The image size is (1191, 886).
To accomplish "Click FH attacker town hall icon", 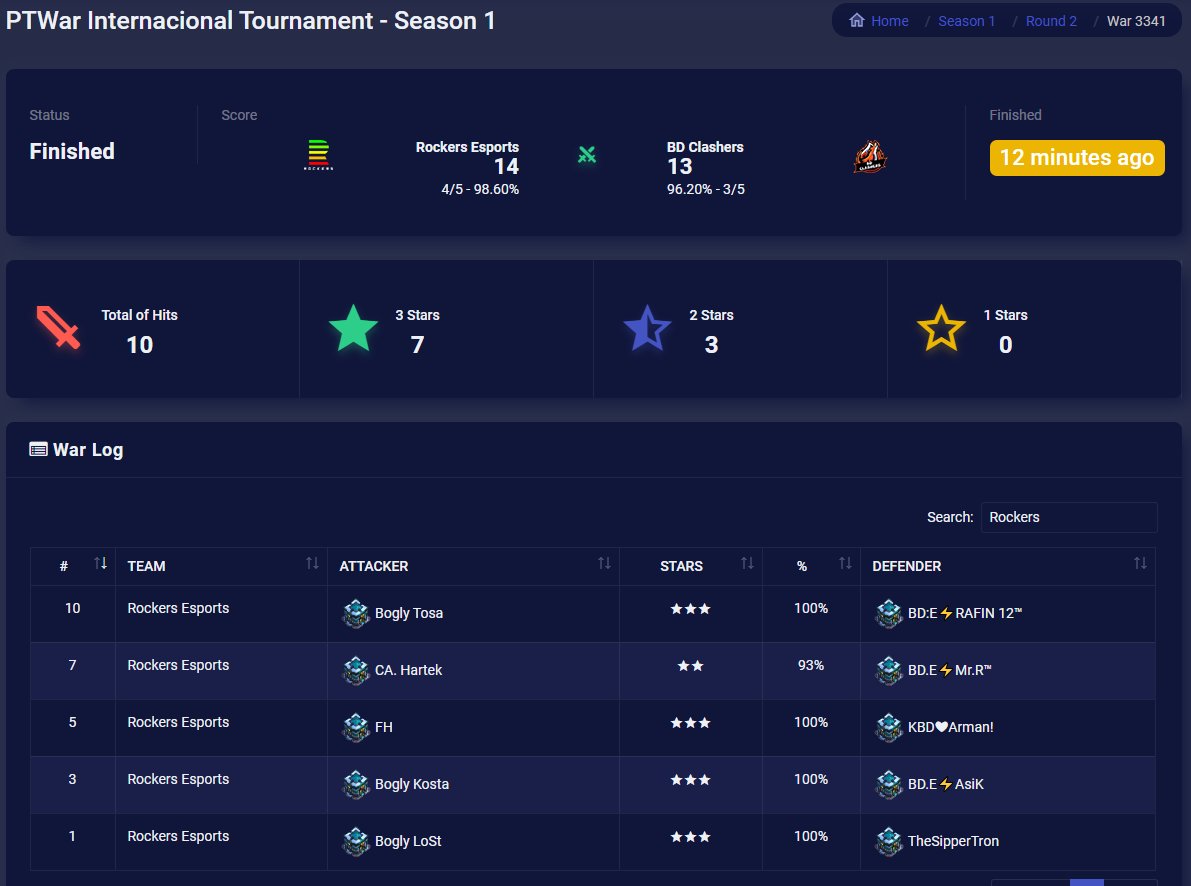I will tap(355, 727).
